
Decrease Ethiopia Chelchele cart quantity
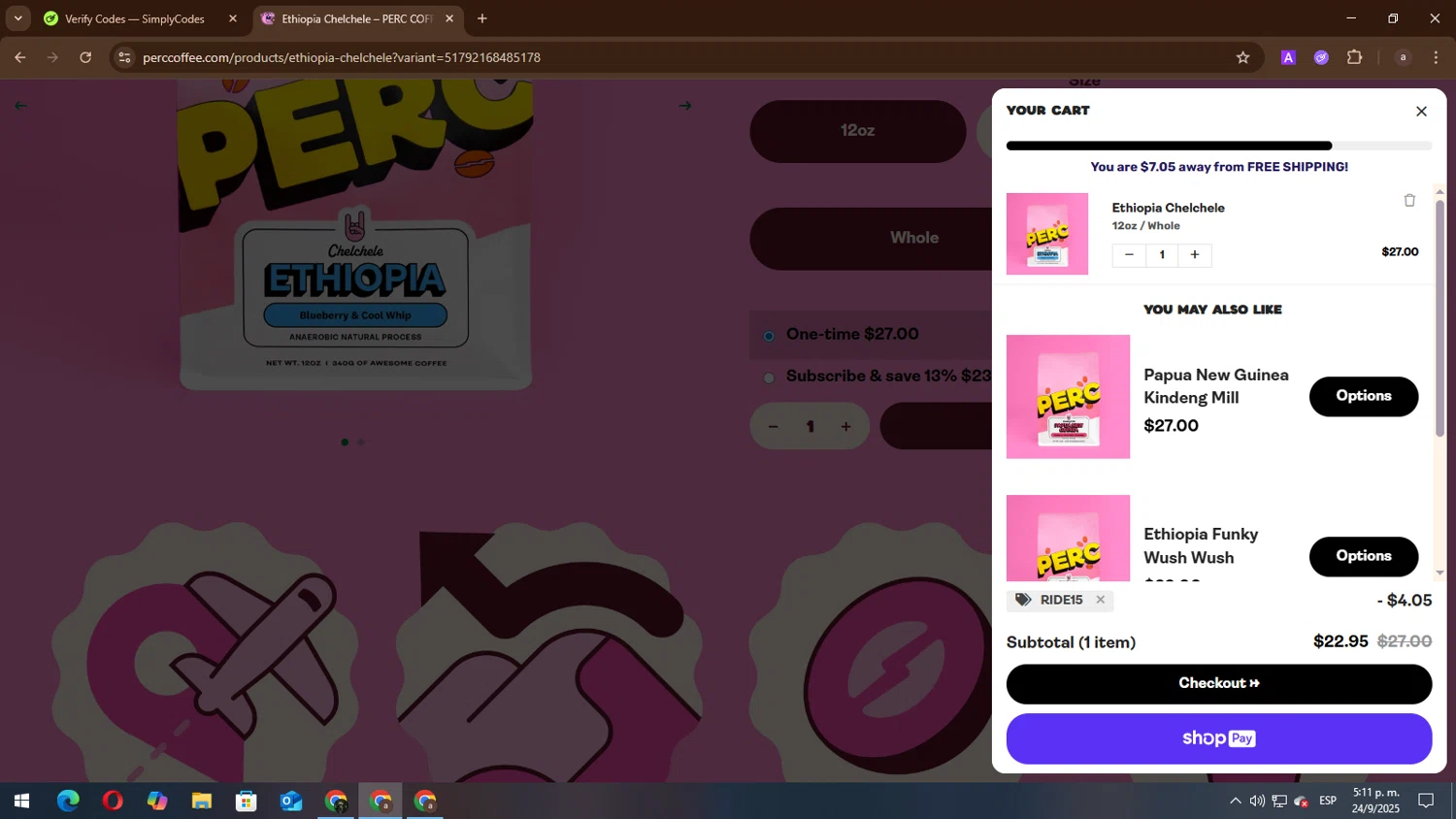click(1129, 254)
